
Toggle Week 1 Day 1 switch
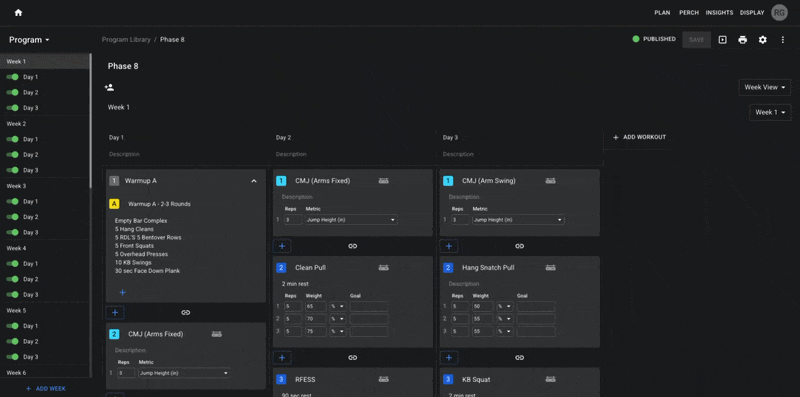(13, 77)
